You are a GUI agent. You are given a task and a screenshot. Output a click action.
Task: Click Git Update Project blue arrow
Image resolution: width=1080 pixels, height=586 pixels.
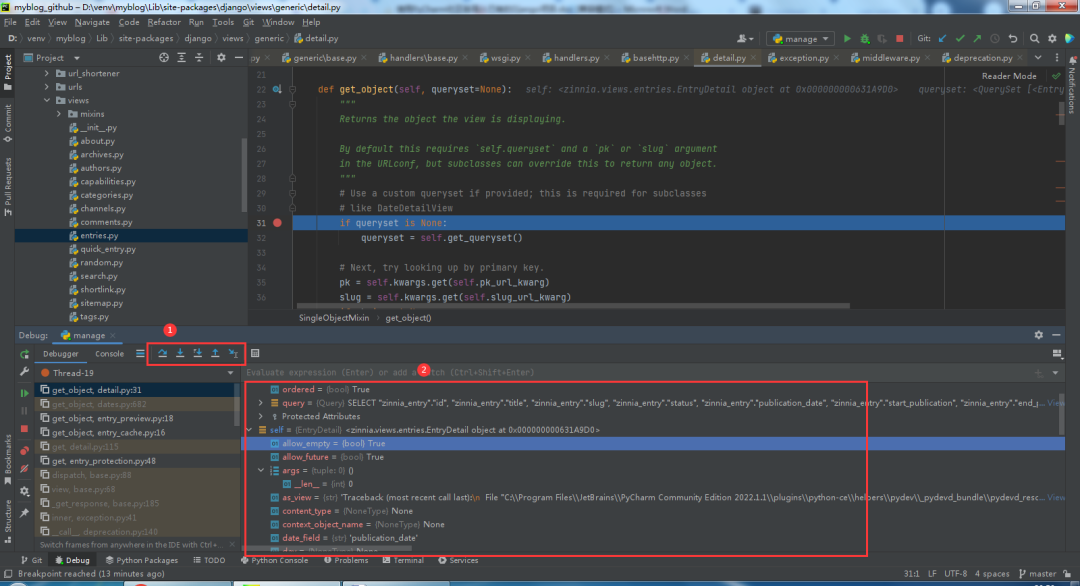[x=942, y=39]
